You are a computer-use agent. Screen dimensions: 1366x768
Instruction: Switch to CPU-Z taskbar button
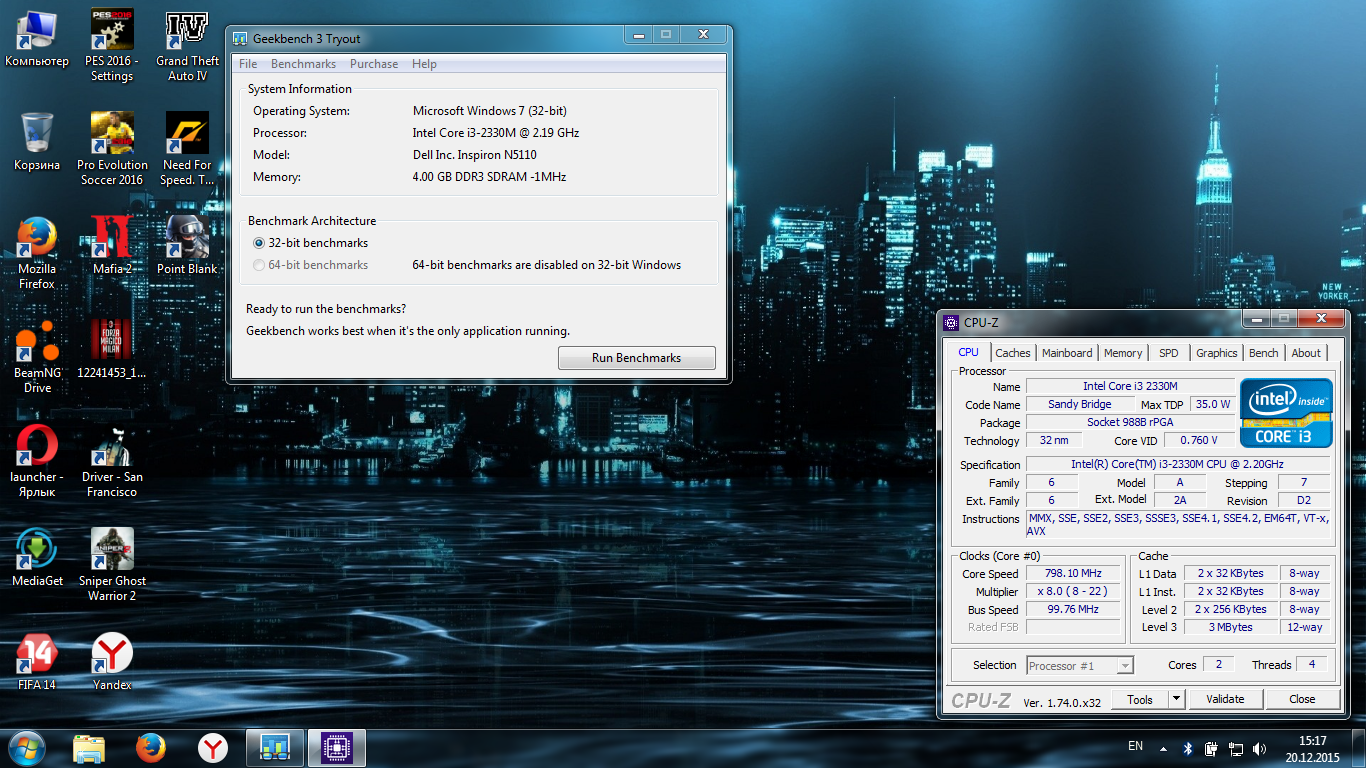coord(337,748)
